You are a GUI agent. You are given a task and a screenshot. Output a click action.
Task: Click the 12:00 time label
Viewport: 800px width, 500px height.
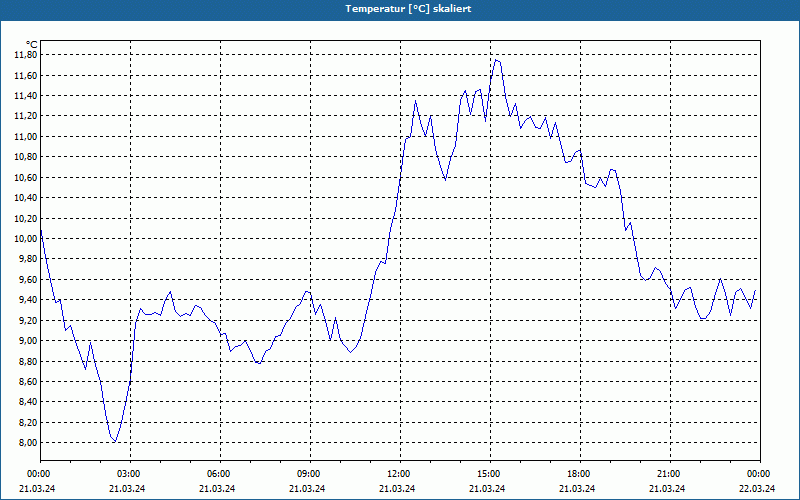coord(398,474)
